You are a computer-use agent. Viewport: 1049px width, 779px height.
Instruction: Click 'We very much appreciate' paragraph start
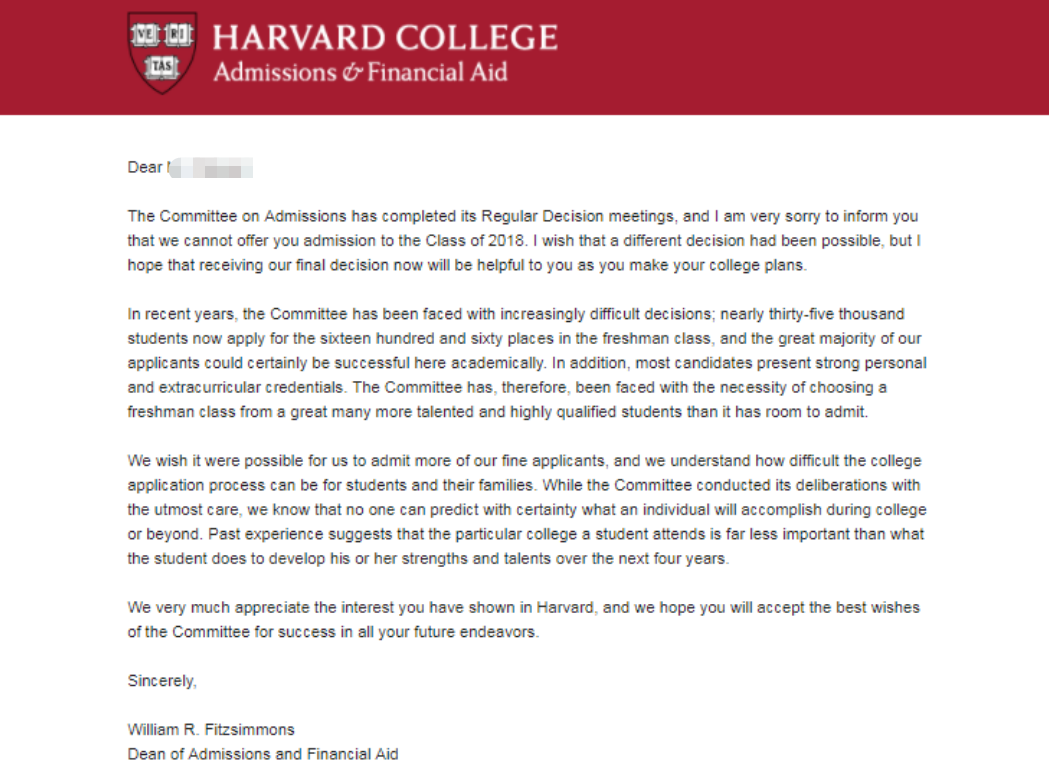(x=219, y=608)
